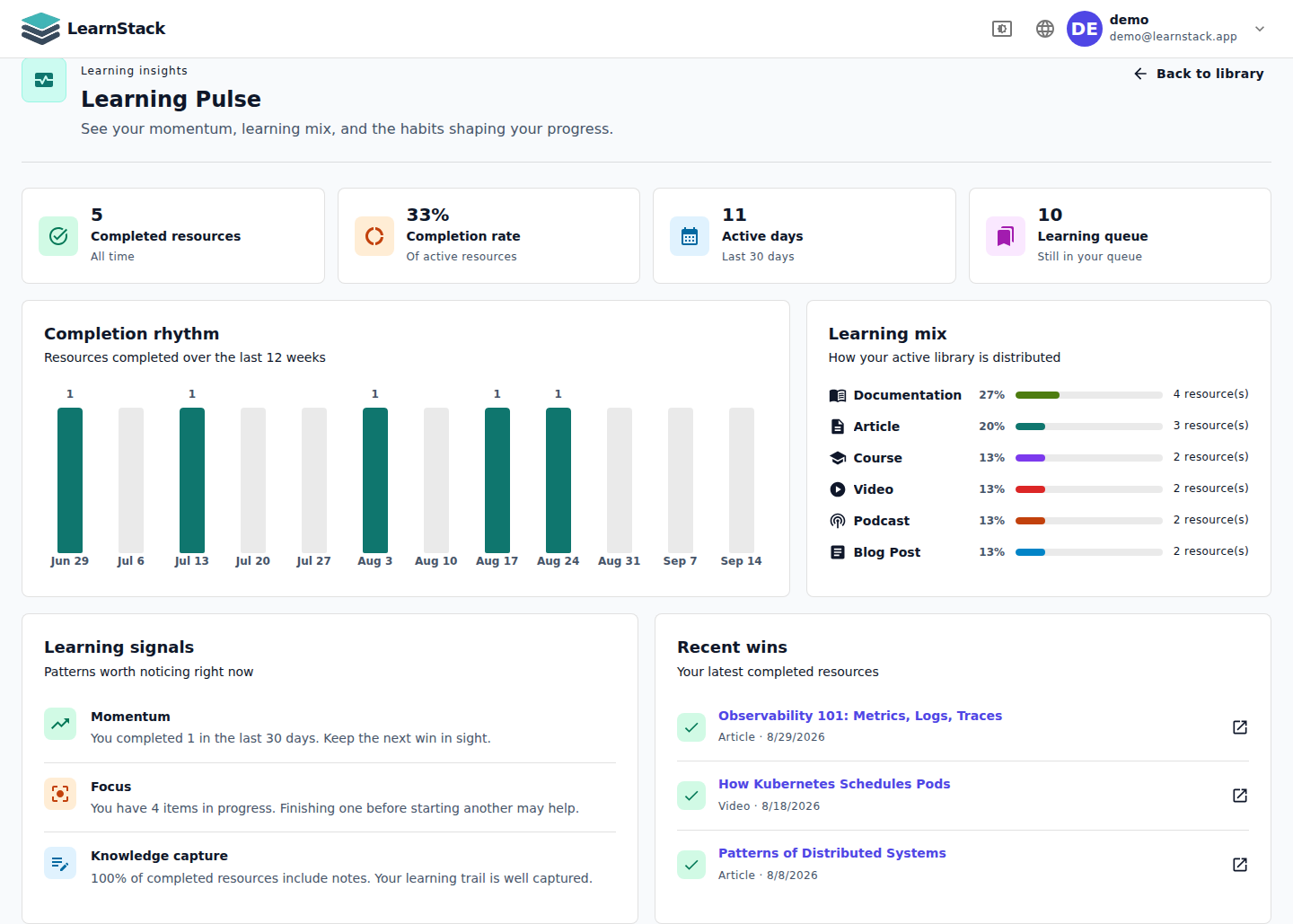This screenshot has height=924, width=1293.
Task: Open the language globe icon
Action: pos(1045,29)
